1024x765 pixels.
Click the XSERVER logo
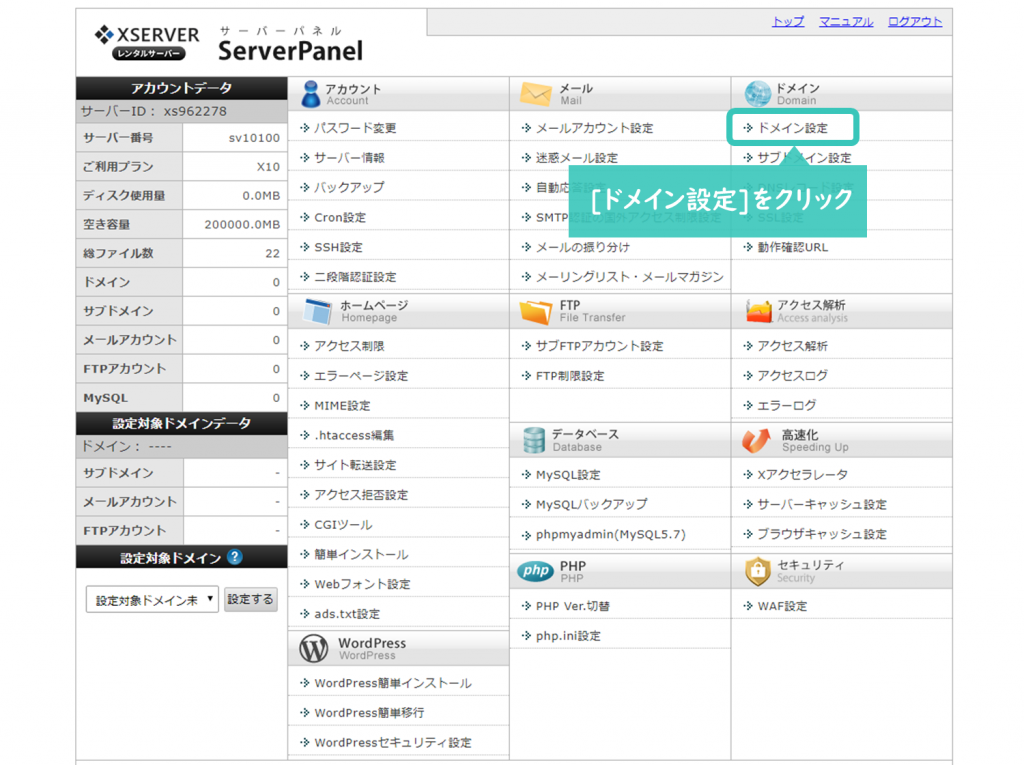(x=146, y=42)
